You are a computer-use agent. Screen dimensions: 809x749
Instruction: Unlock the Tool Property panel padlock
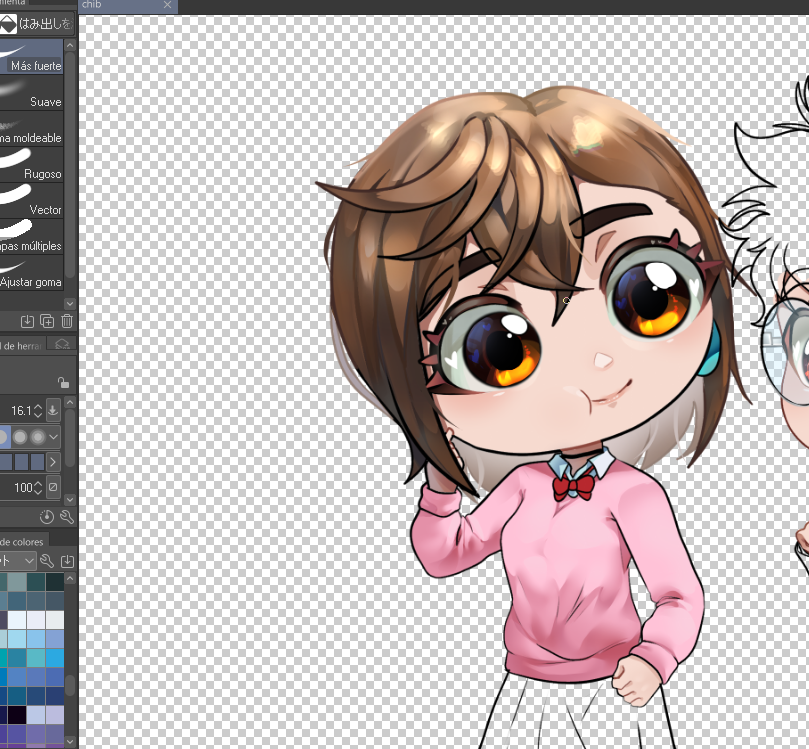point(63,383)
